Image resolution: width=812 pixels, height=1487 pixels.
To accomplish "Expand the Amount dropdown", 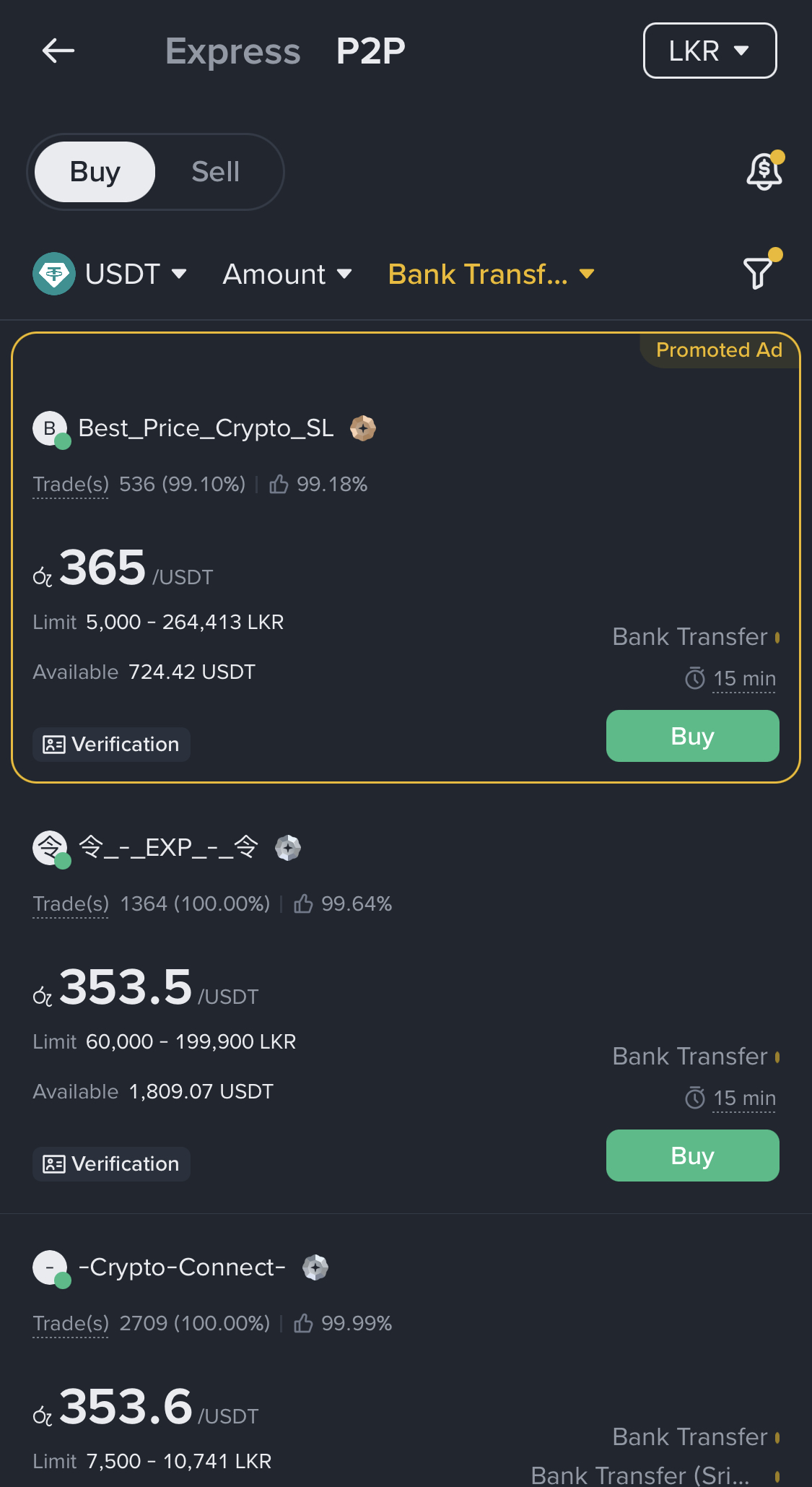I will [287, 274].
